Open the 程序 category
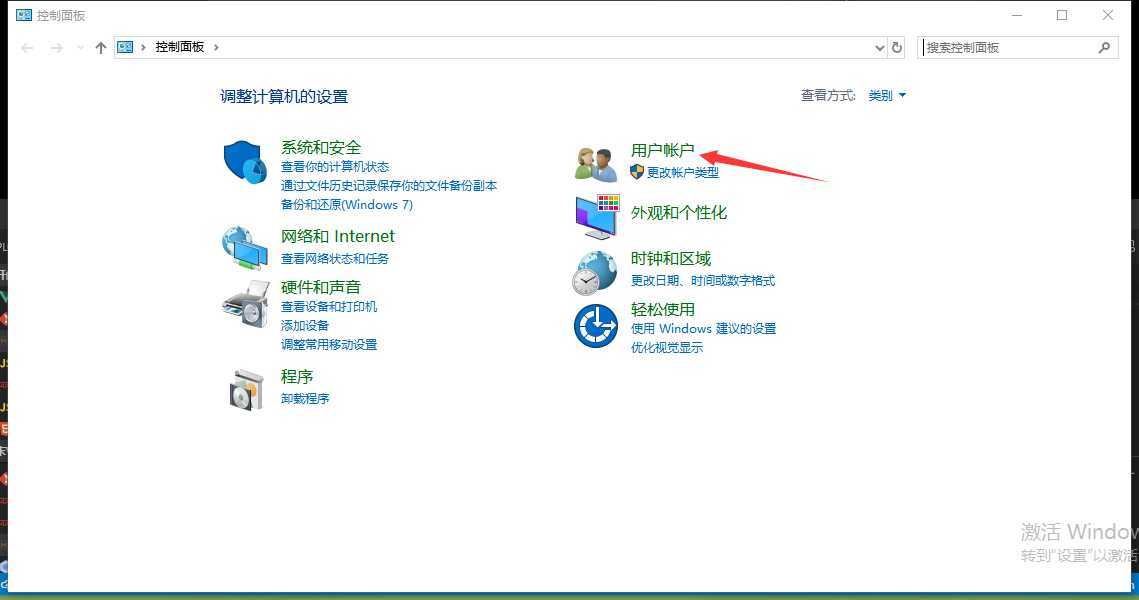 (x=296, y=376)
